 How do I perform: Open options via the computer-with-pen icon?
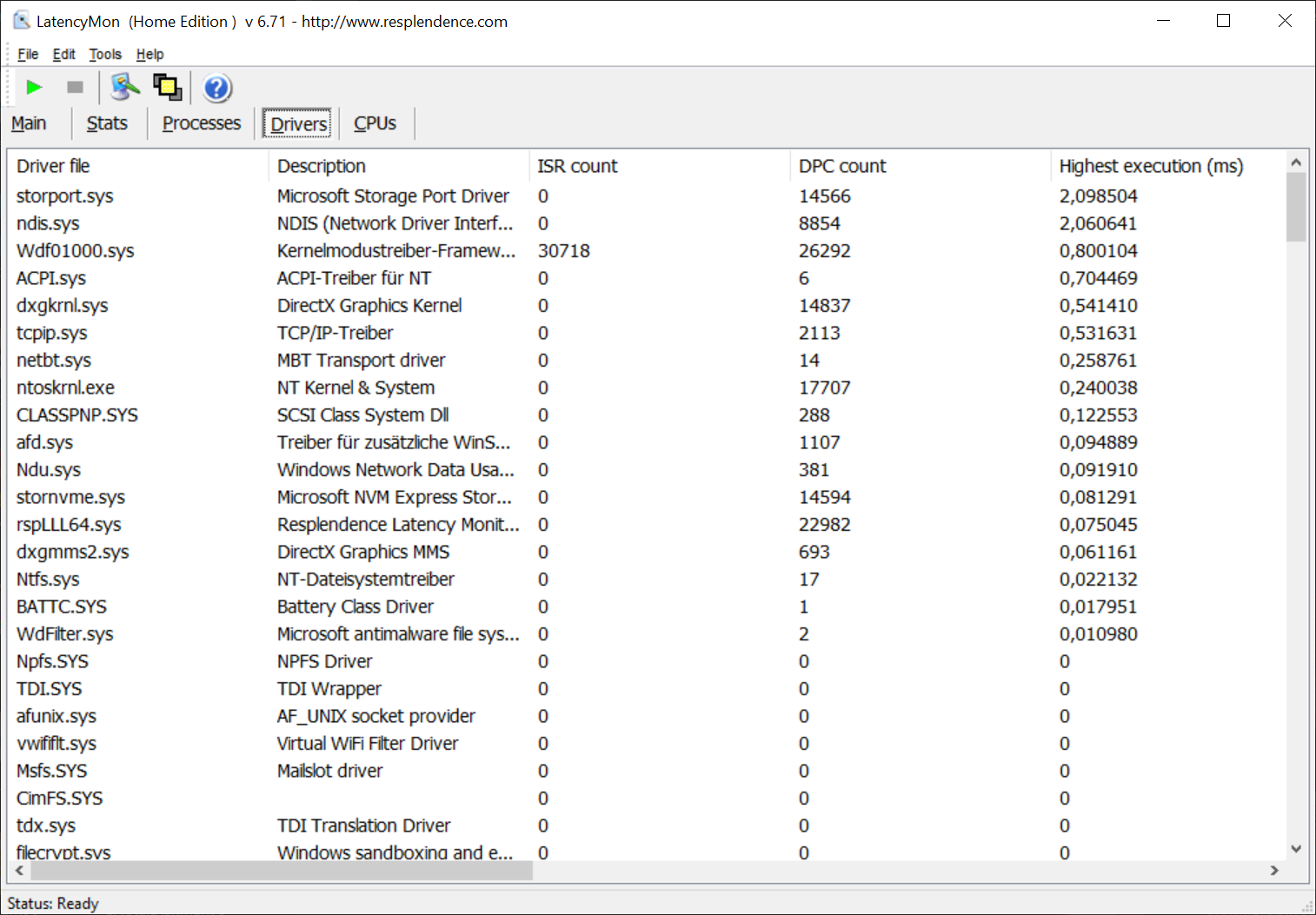click(125, 87)
